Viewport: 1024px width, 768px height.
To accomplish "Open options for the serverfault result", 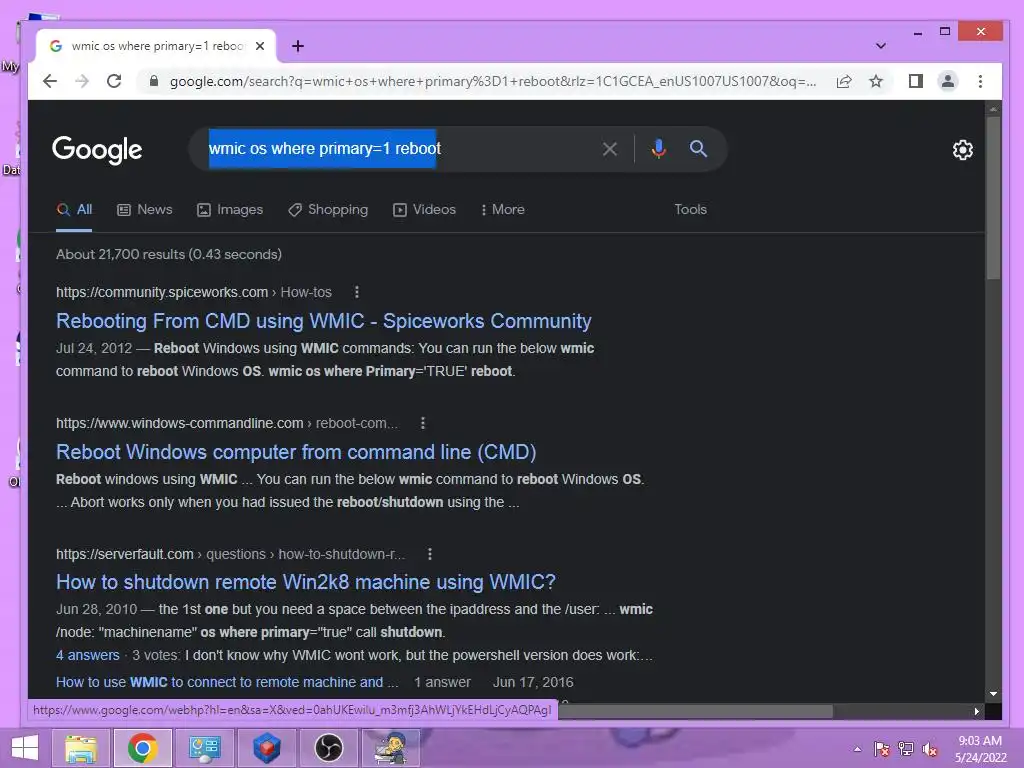I will click(x=430, y=554).
